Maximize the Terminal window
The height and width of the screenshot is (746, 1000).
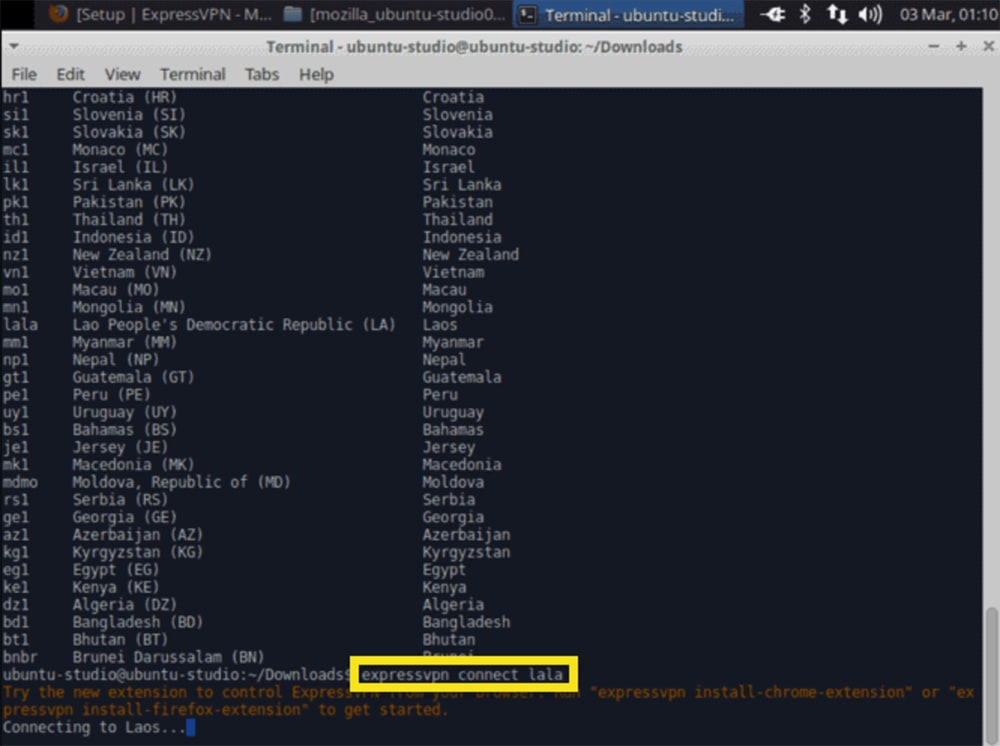[x=961, y=46]
